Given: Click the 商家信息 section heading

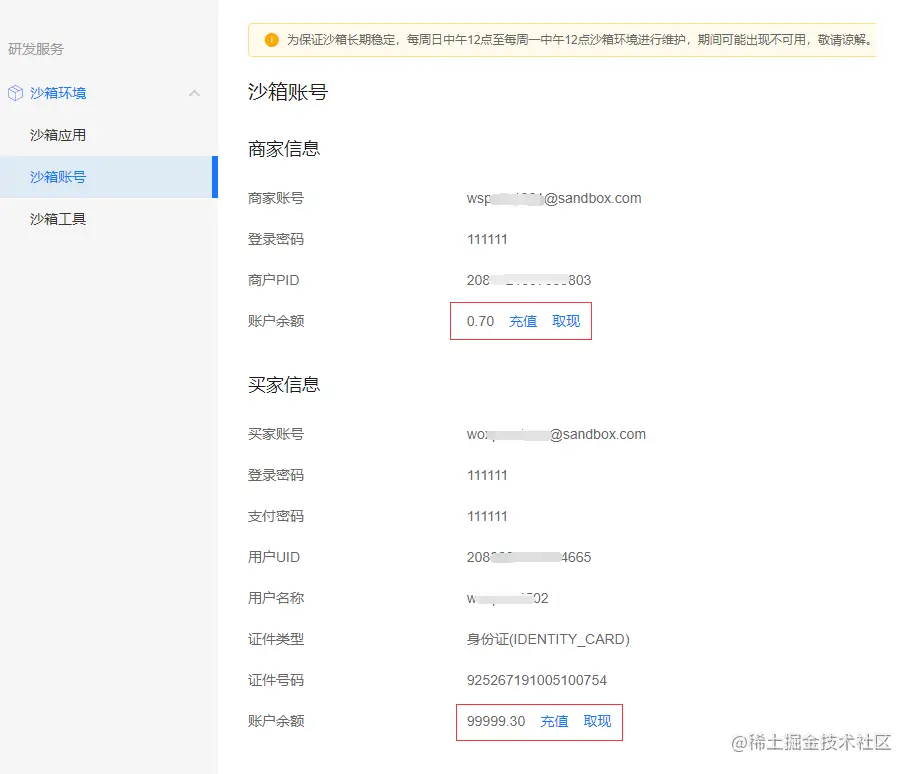Looking at the screenshot, I should pyautogui.click(x=284, y=149).
